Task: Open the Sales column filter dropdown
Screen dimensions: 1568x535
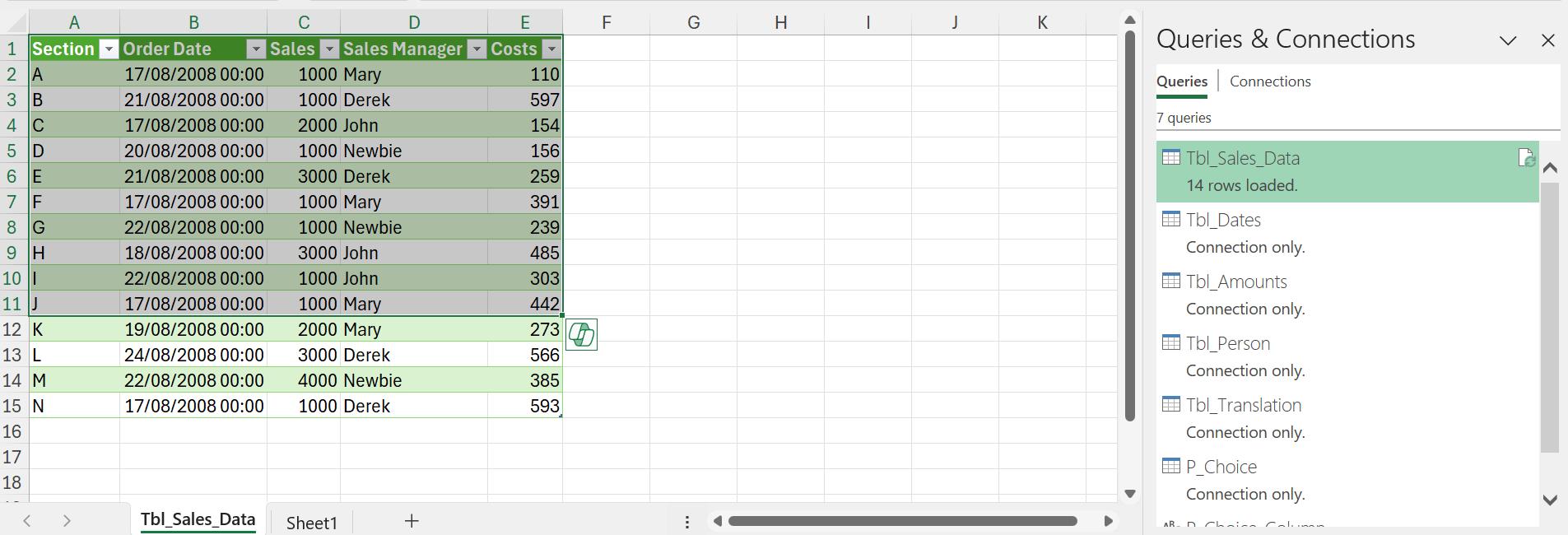Action: (x=329, y=49)
